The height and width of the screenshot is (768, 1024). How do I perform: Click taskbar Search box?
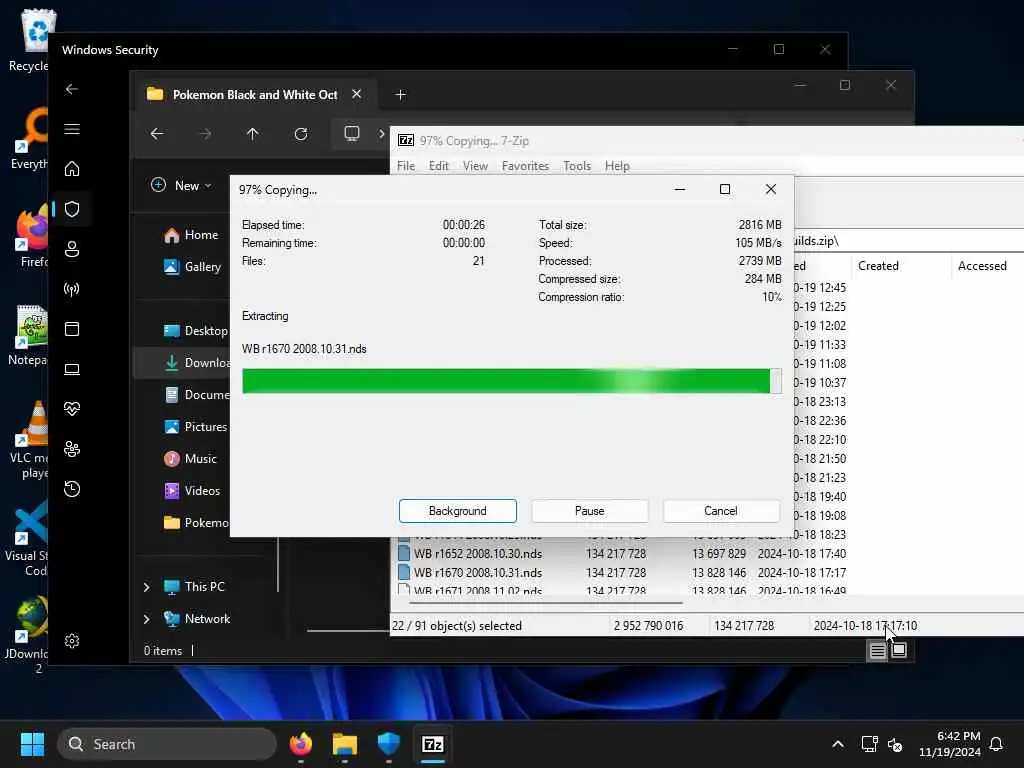point(167,744)
